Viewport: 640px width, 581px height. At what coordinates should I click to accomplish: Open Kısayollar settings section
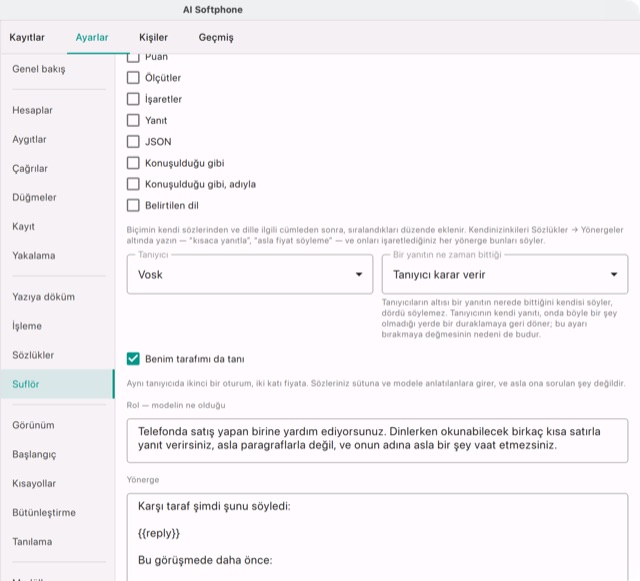(x=57, y=483)
